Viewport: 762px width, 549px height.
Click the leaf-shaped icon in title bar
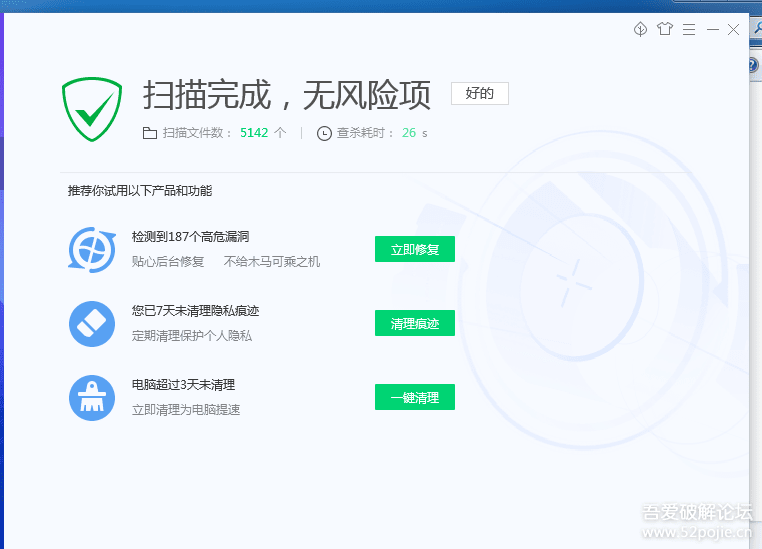pos(641,30)
